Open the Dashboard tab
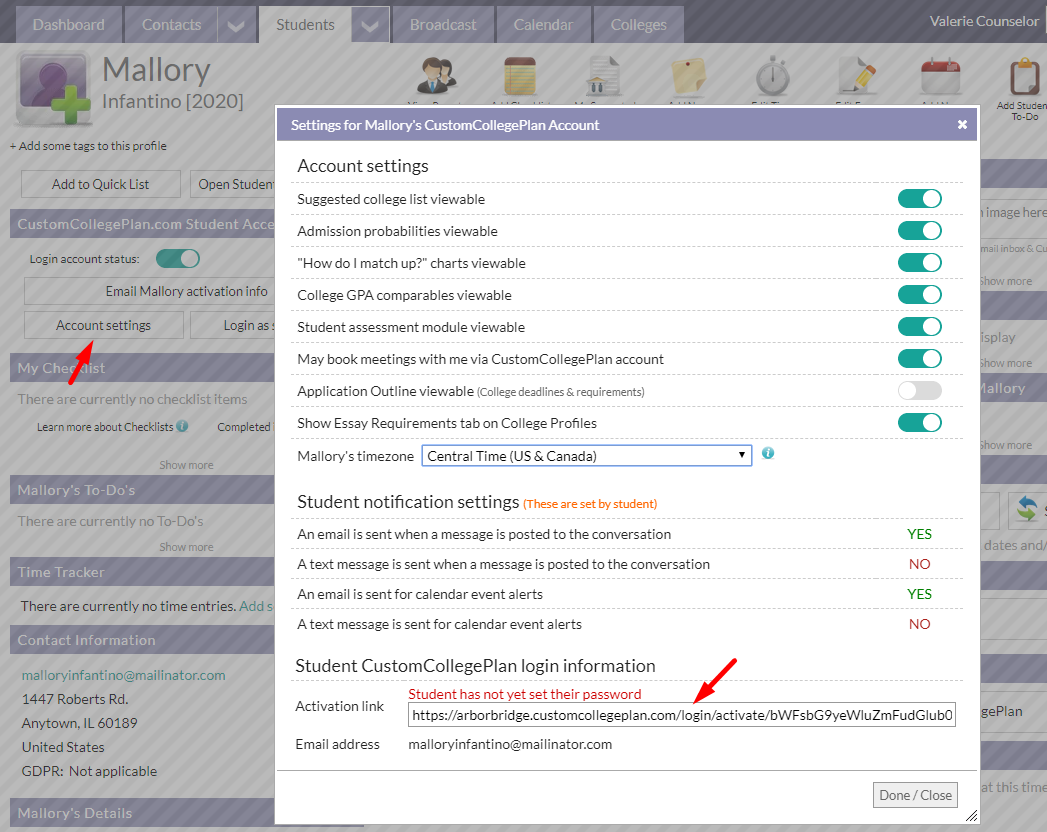This screenshot has height=832, width=1047. pos(69,25)
